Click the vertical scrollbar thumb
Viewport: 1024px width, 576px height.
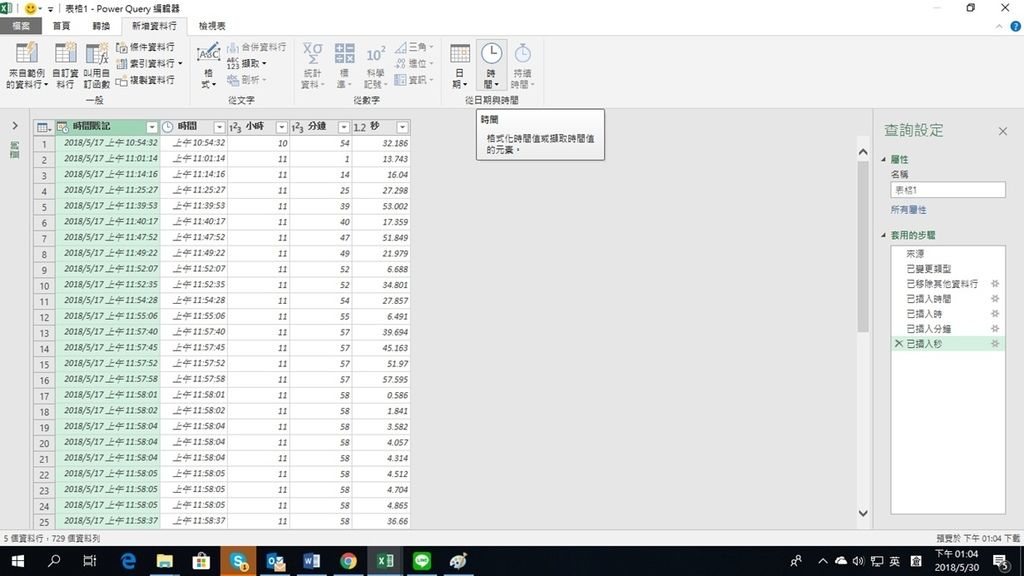tap(863, 247)
